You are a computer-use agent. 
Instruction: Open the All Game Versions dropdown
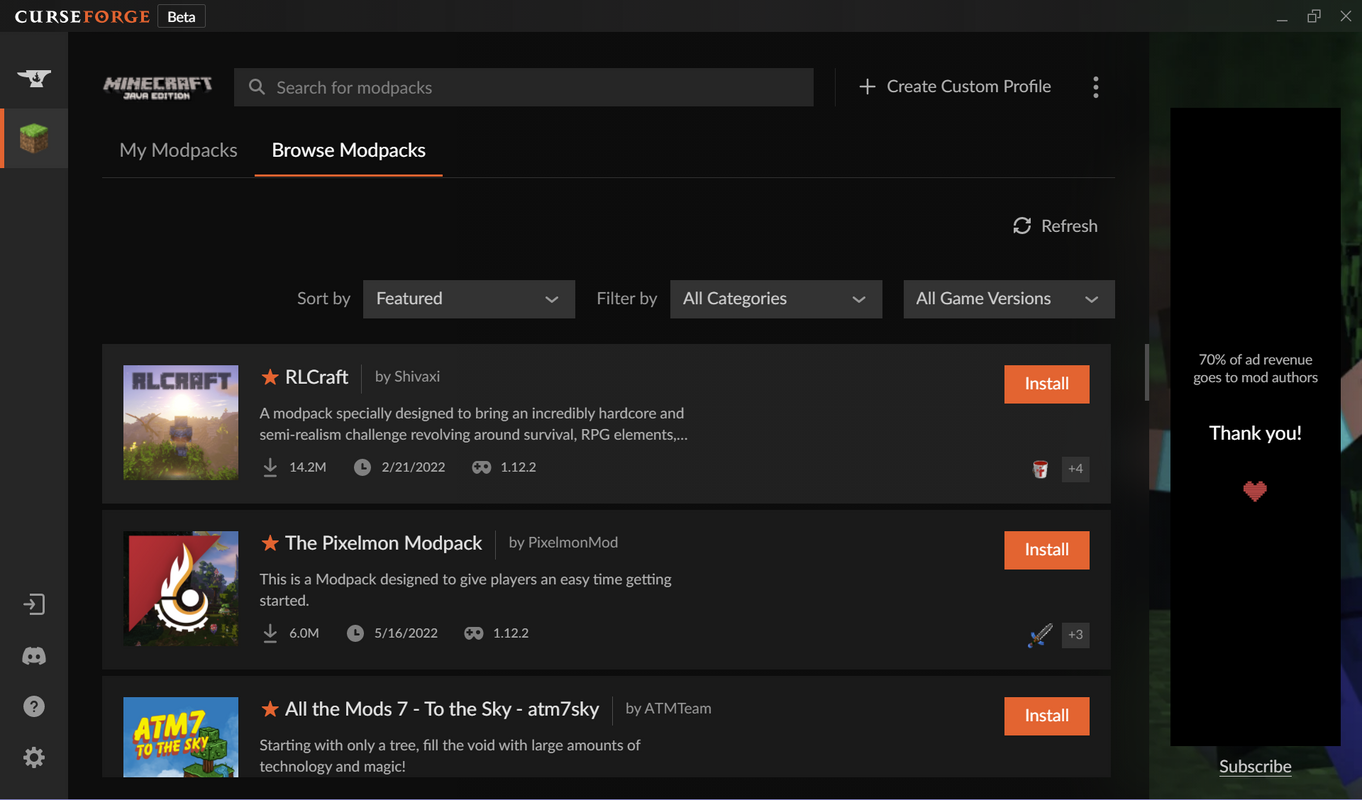pyautogui.click(x=1009, y=299)
